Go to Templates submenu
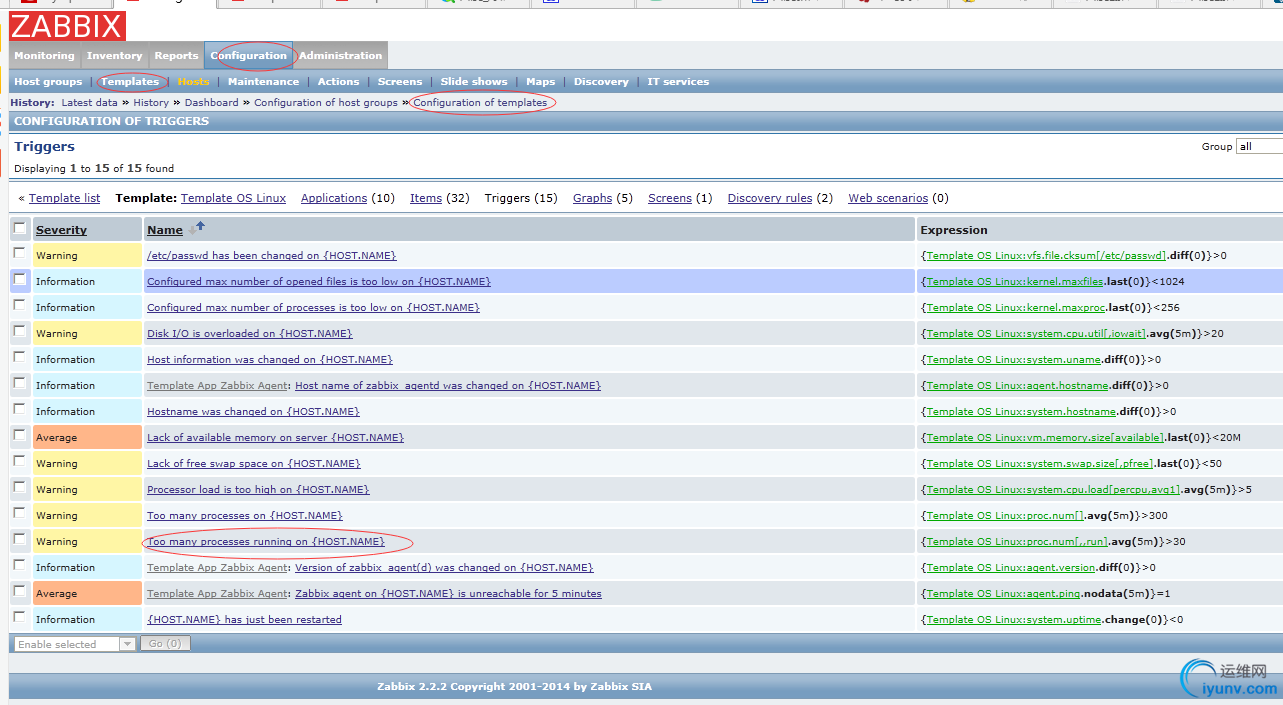This screenshot has height=705, width=1283. coord(130,82)
